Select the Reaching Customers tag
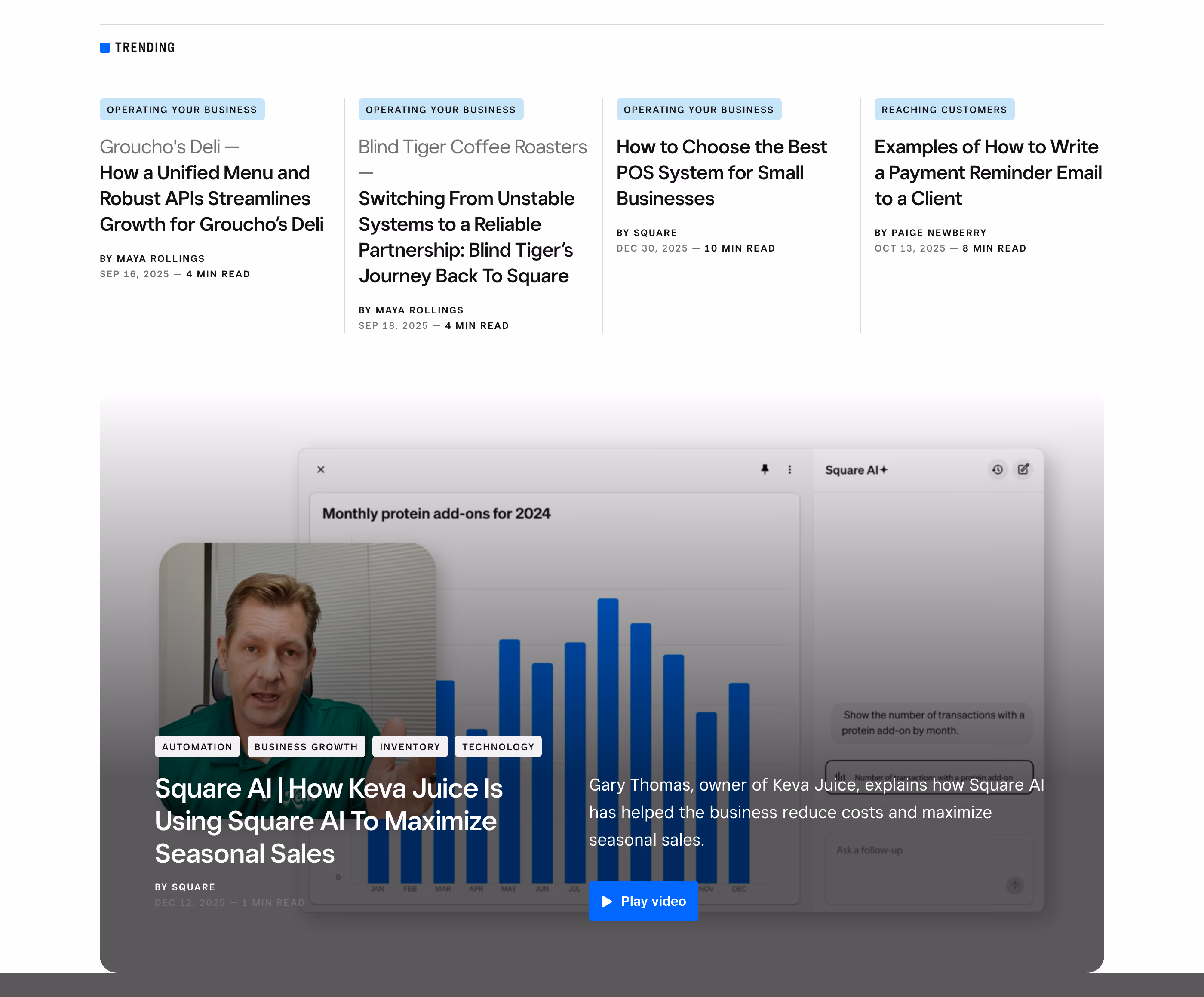Viewport: 1204px width, 997px height. 944,110
